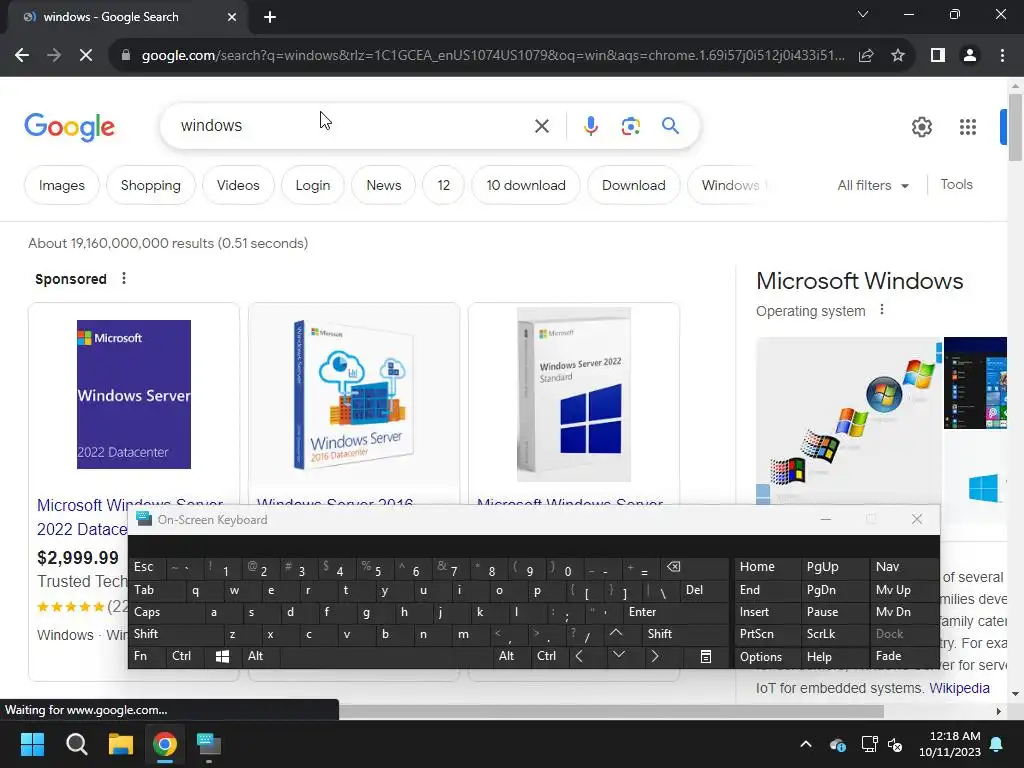Click inside the Google search field

(x=353, y=126)
